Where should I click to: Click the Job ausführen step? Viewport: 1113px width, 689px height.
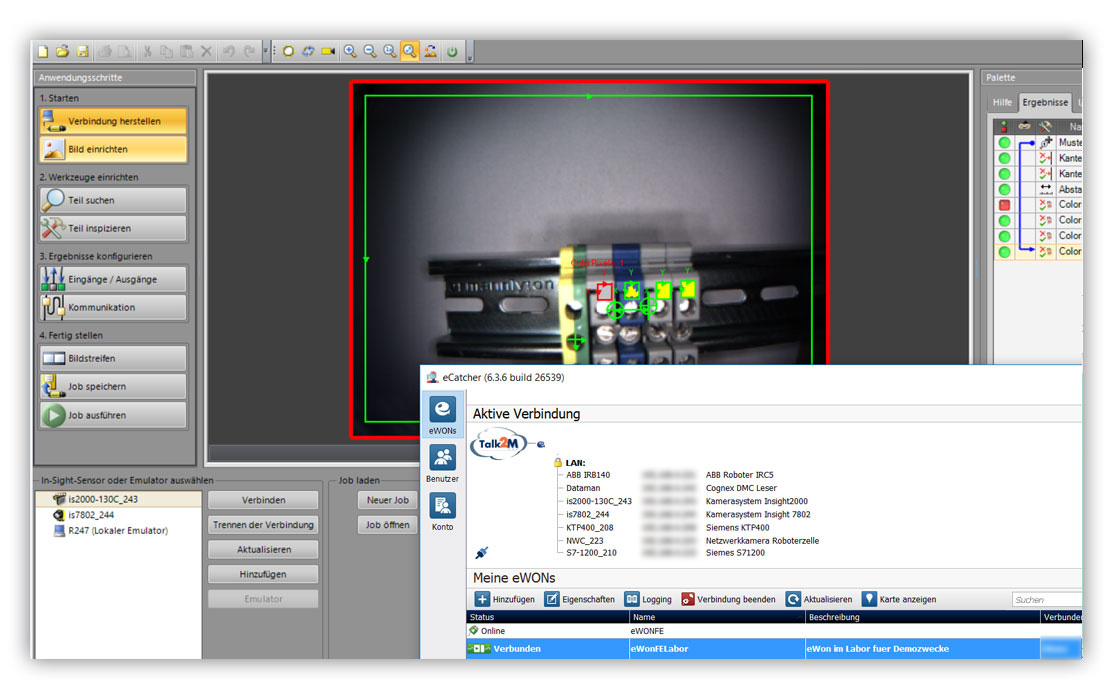pos(114,415)
